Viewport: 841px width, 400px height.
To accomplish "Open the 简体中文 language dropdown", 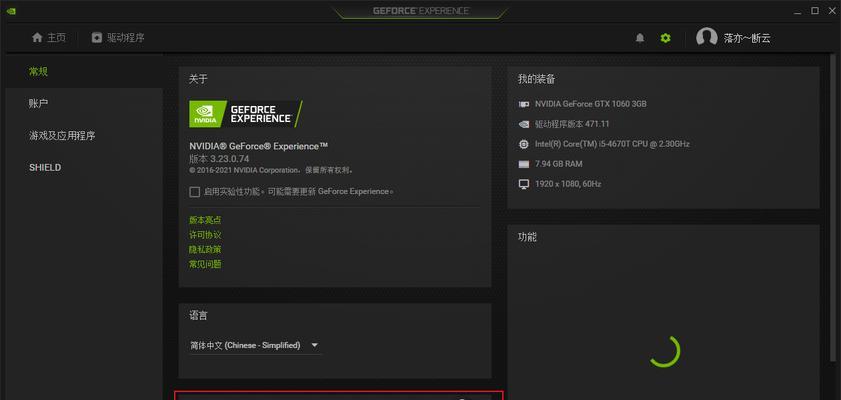I will tap(255, 345).
